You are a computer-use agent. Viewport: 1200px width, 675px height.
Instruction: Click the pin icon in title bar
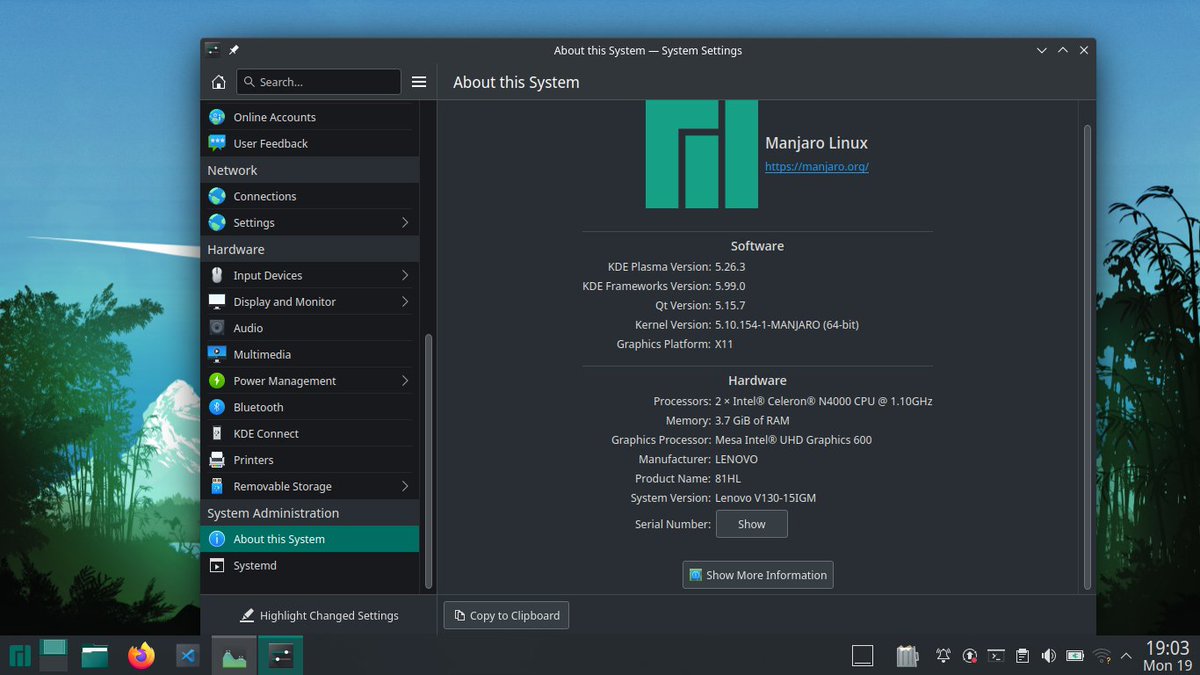[234, 50]
